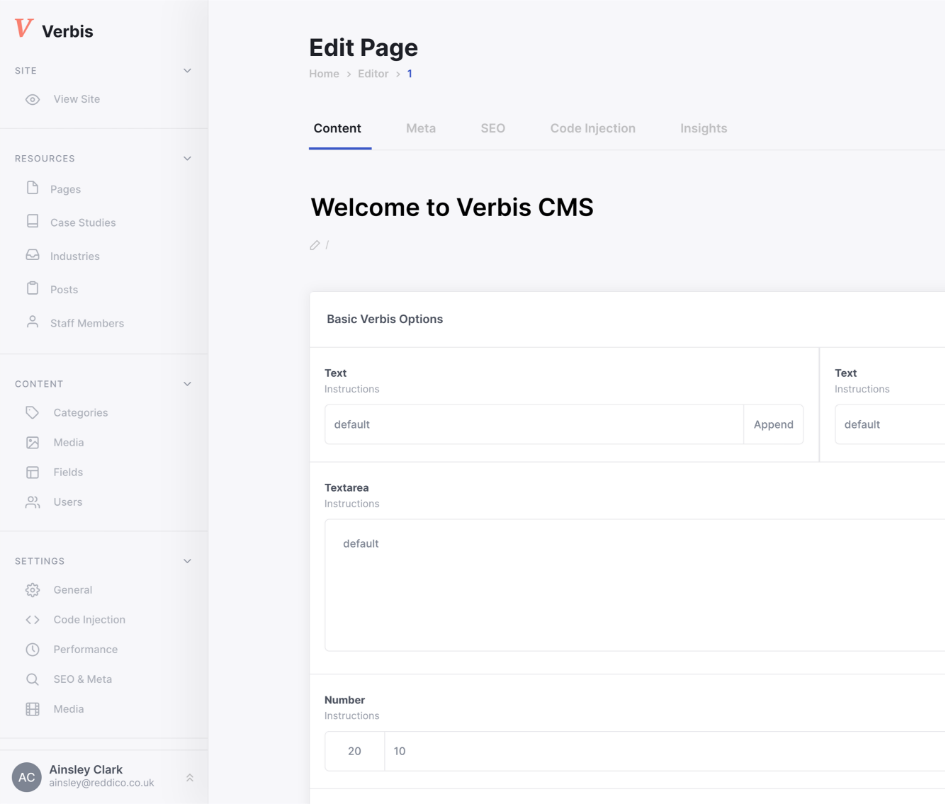
Task: Collapse the Site section chevron
Action: 187,71
